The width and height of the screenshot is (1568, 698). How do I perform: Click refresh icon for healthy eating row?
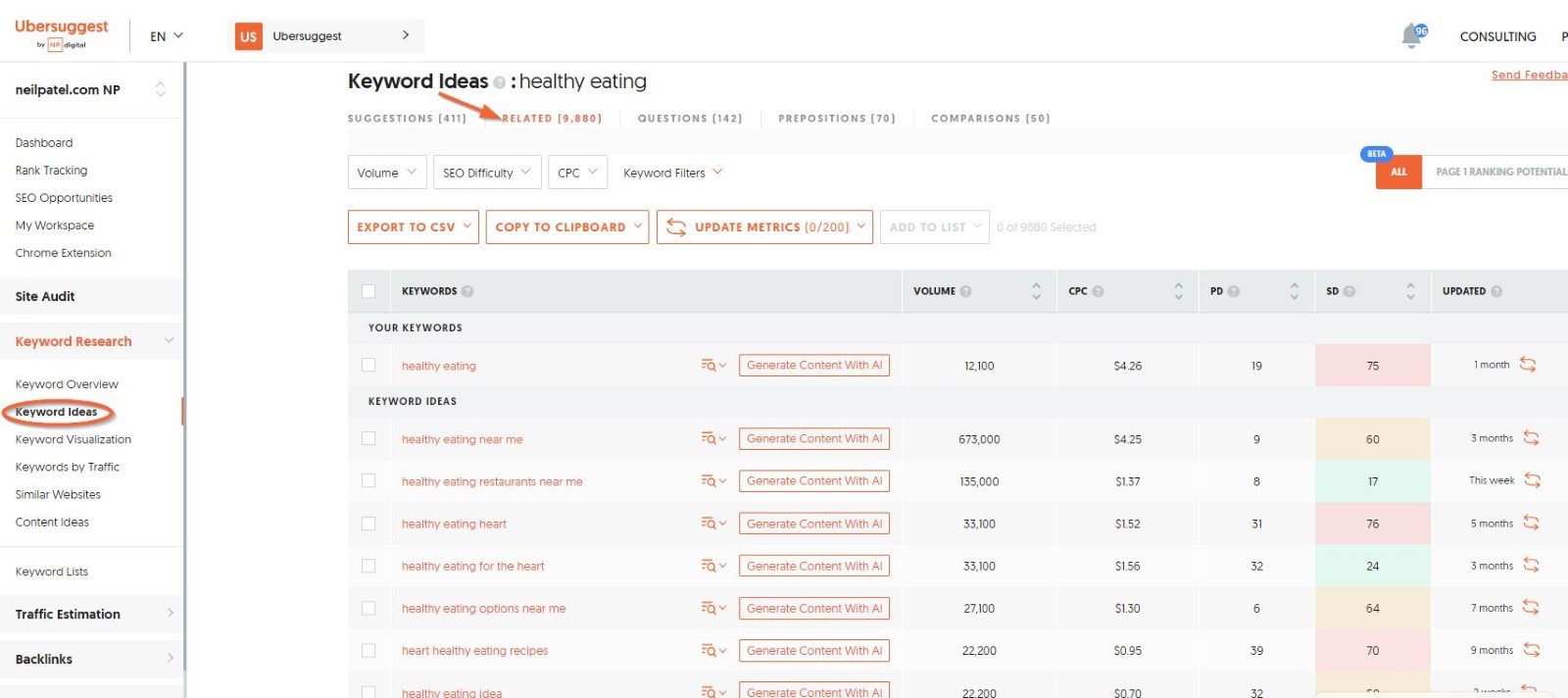click(x=1528, y=365)
